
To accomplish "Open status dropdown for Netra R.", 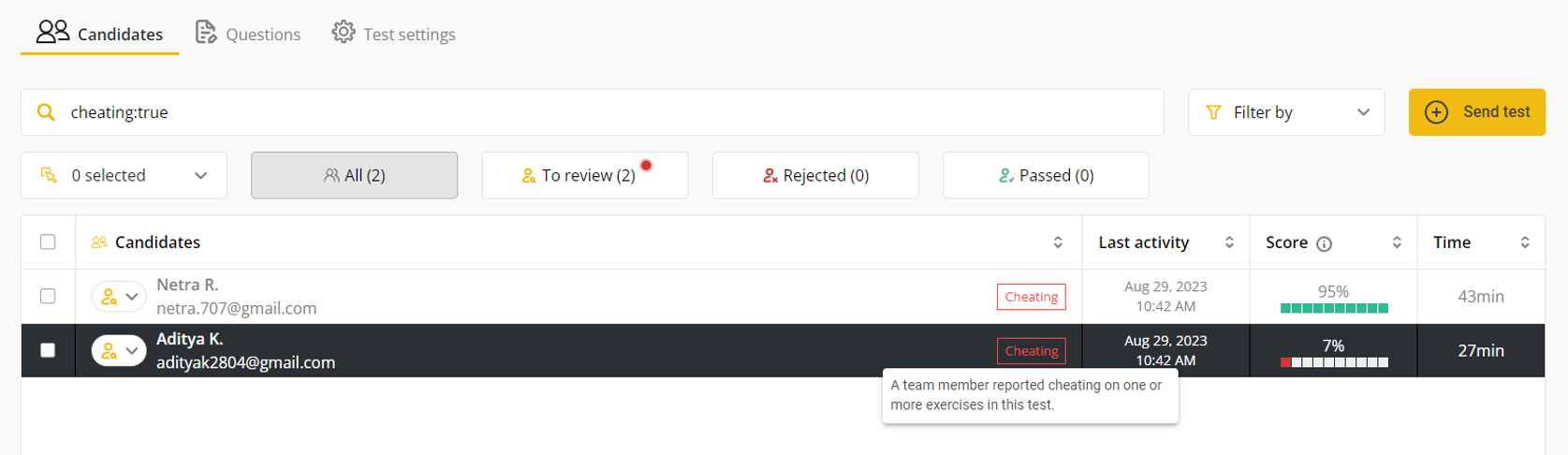I will [119, 297].
